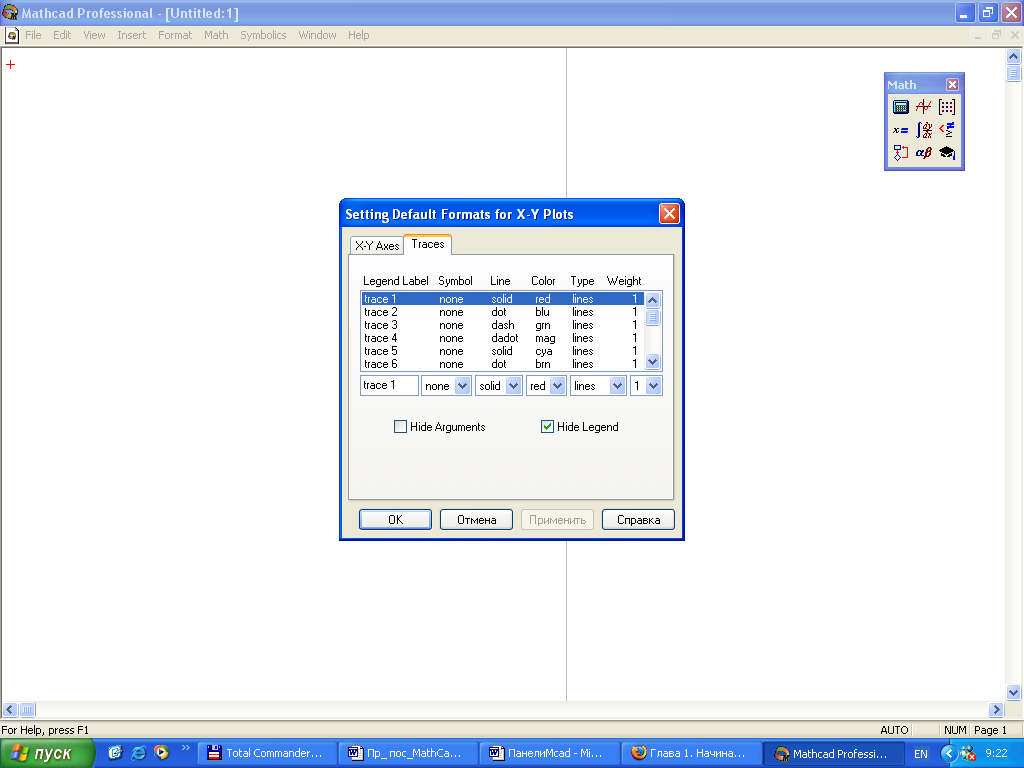Select trace 2 row in list
The image size is (1024, 768).
[502, 312]
